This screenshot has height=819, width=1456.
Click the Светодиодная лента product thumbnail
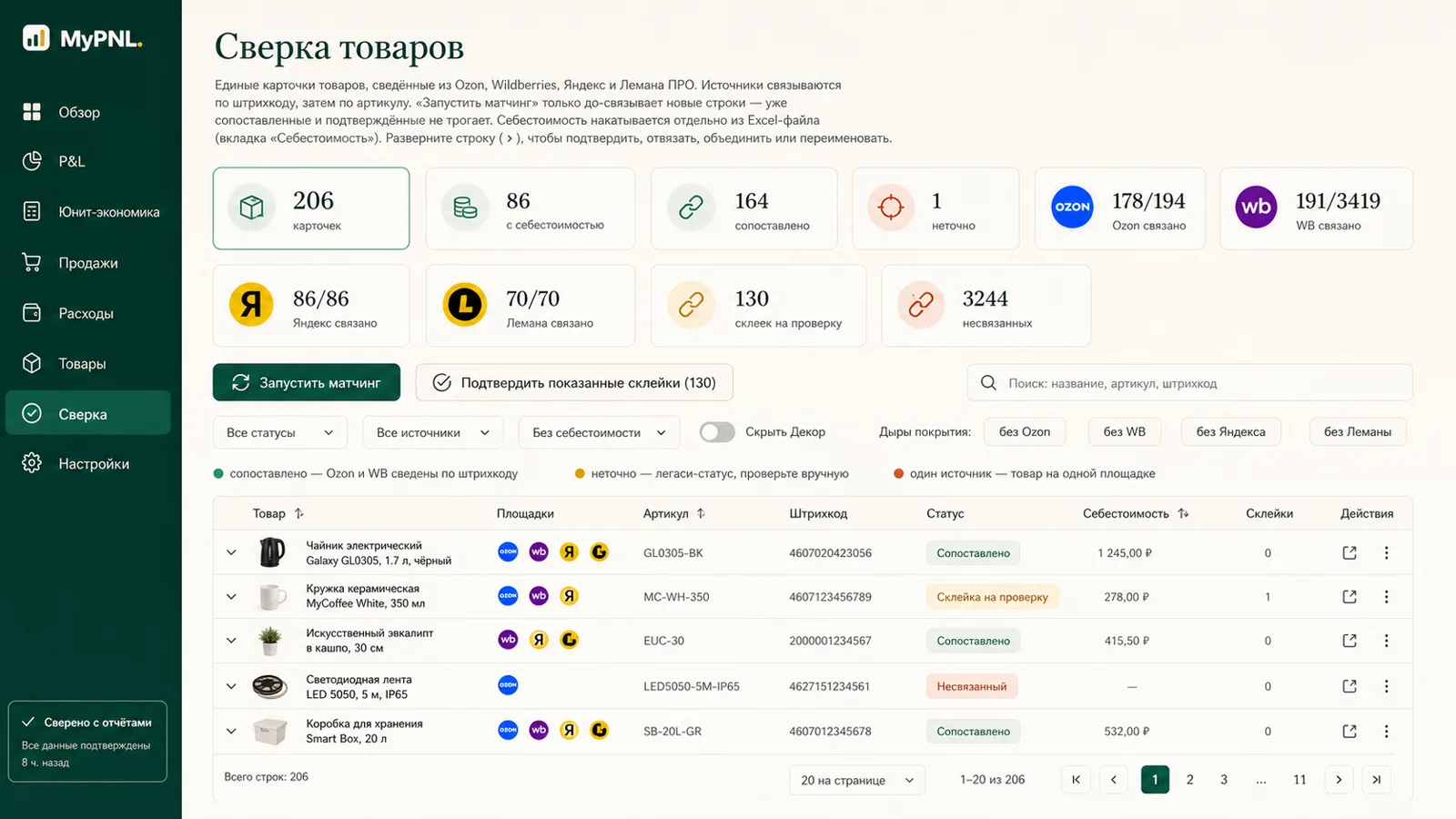(x=270, y=686)
